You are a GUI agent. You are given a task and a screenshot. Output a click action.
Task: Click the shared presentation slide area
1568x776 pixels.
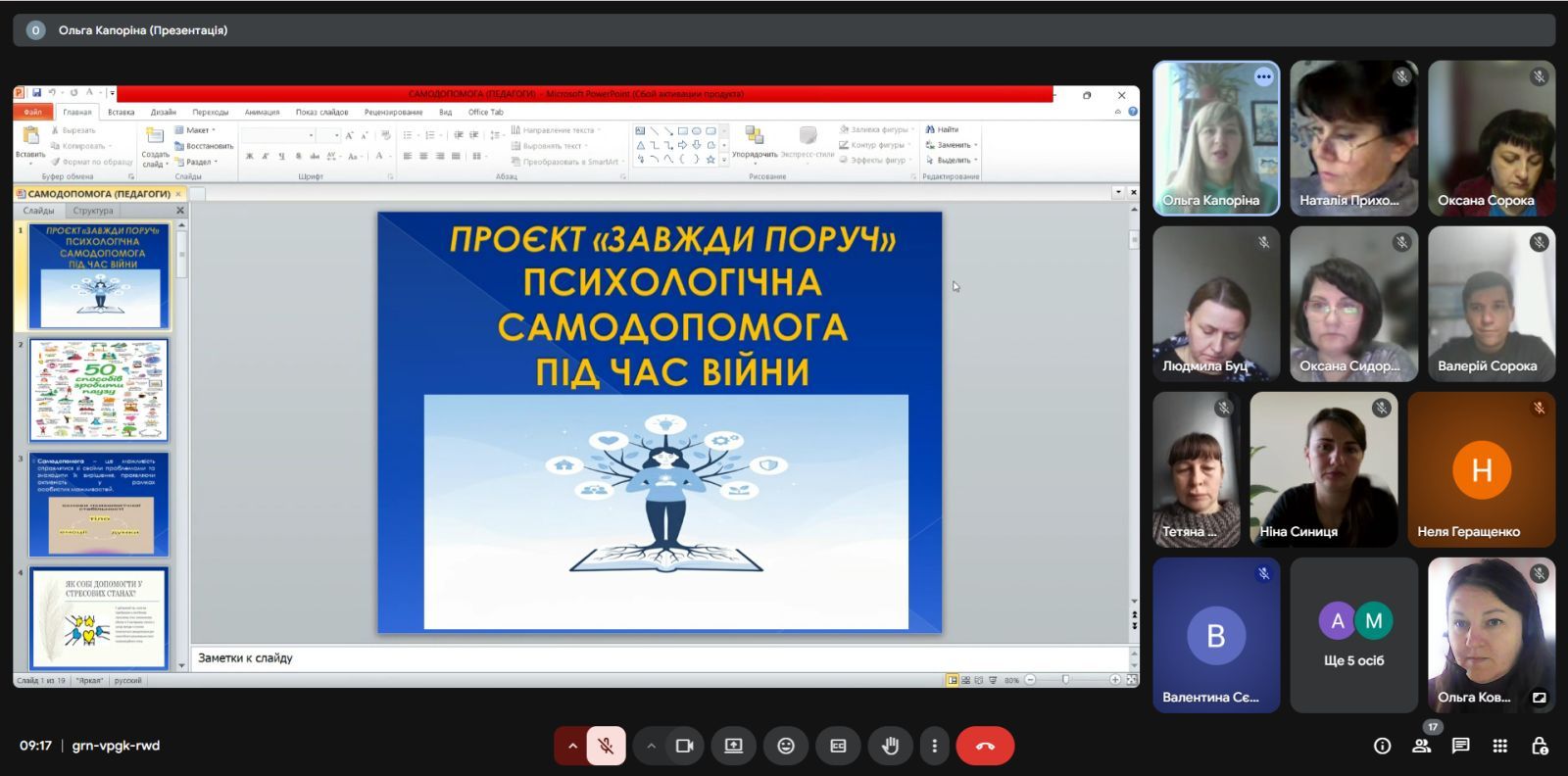tap(660, 422)
